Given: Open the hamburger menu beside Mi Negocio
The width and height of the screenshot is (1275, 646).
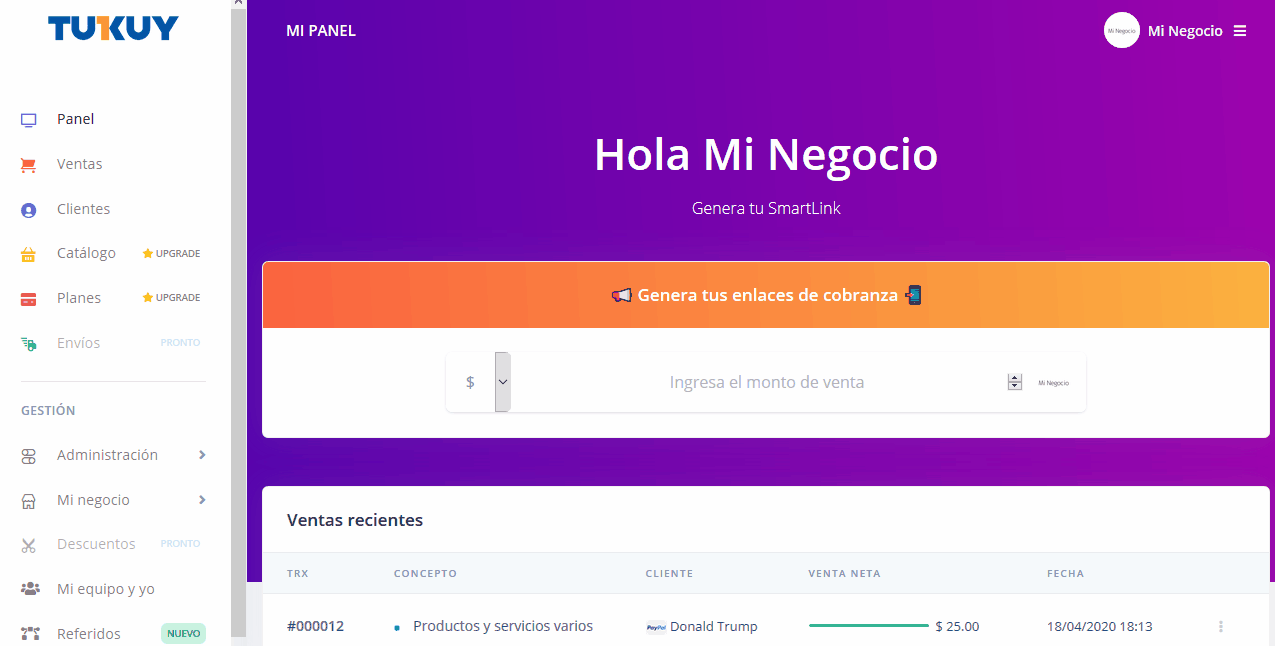Looking at the screenshot, I should (1240, 31).
